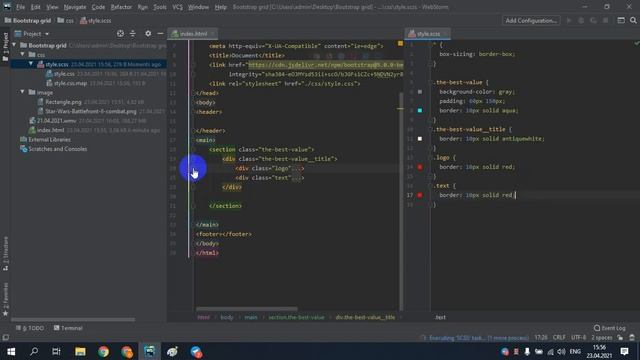Select Scratches and Consoles node

click(x=57, y=149)
